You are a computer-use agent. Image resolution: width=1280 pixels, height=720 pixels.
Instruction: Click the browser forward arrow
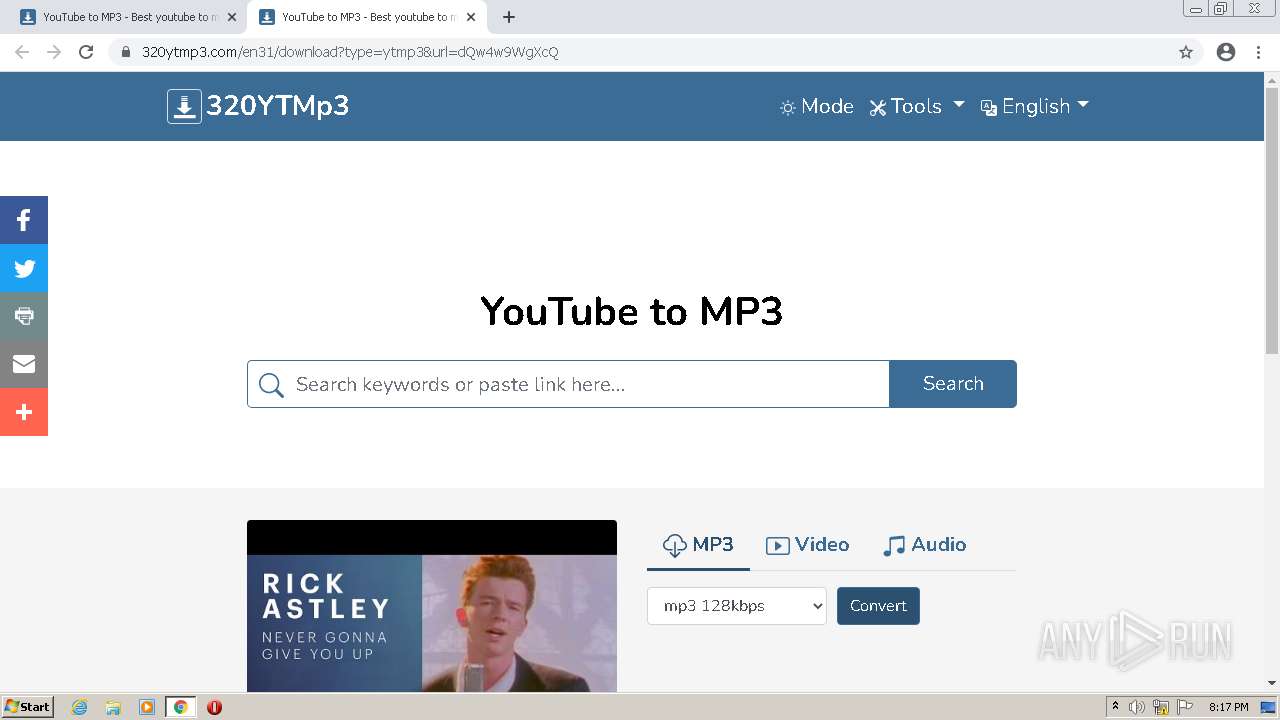[54, 52]
